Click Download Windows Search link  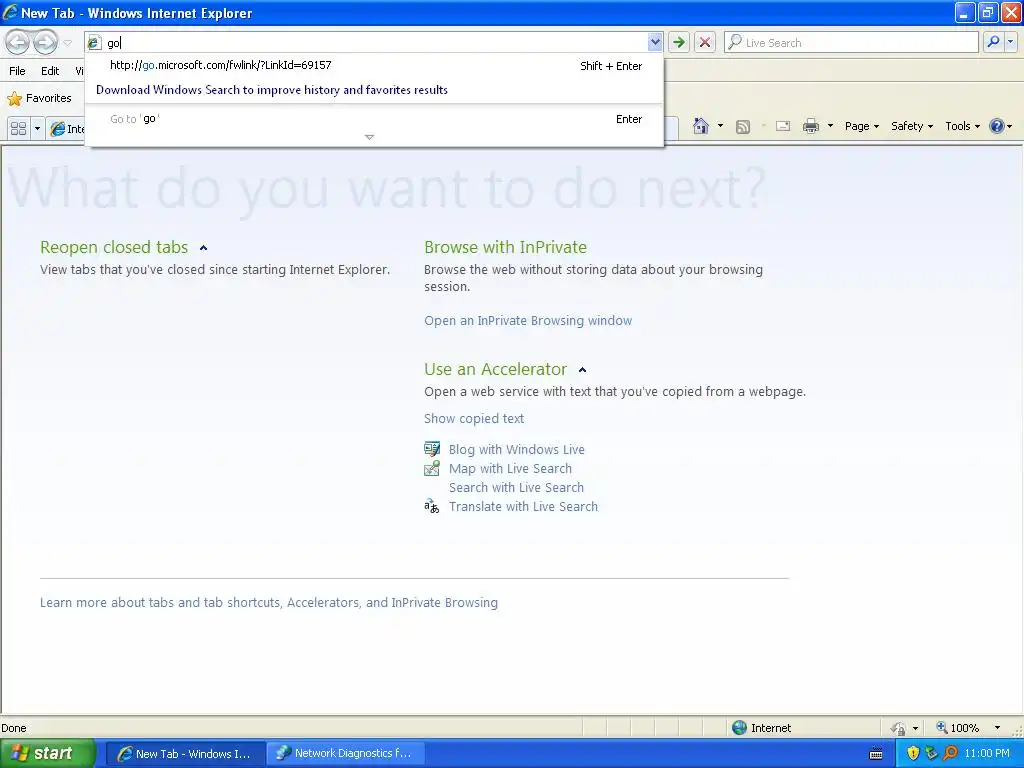pyautogui.click(x=272, y=90)
